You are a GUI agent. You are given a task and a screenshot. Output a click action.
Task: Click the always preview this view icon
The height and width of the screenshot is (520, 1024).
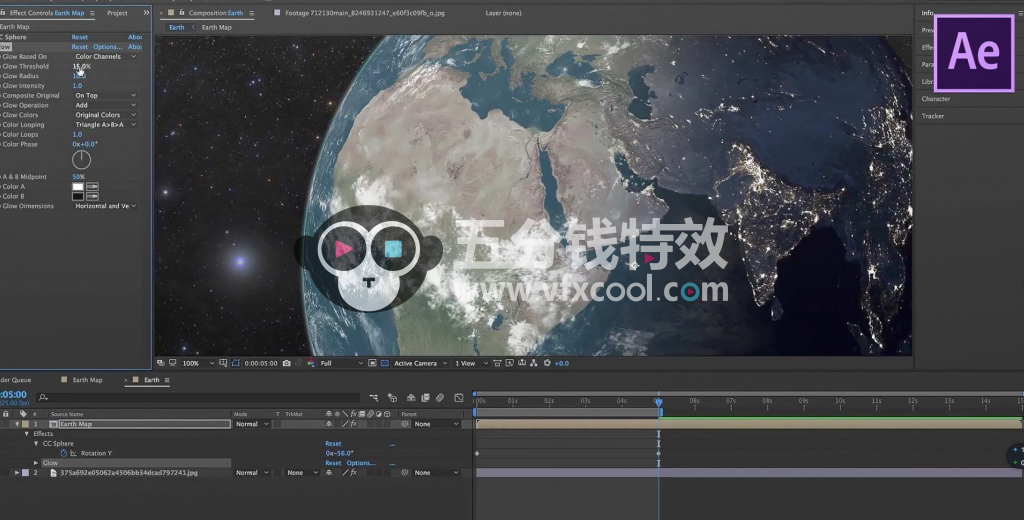[x=159, y=363]
